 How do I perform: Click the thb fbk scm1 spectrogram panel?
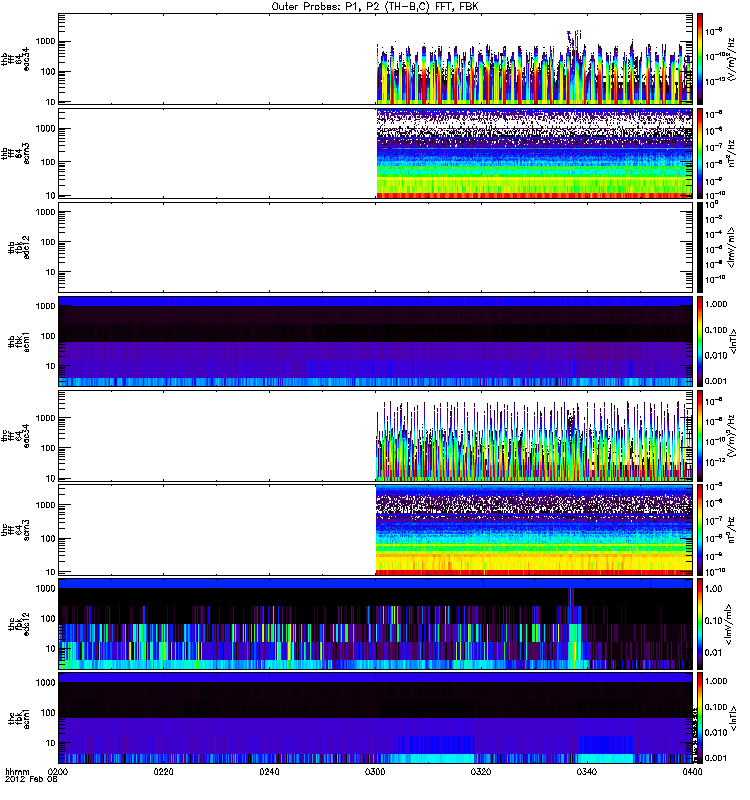(x=375, y=341)
